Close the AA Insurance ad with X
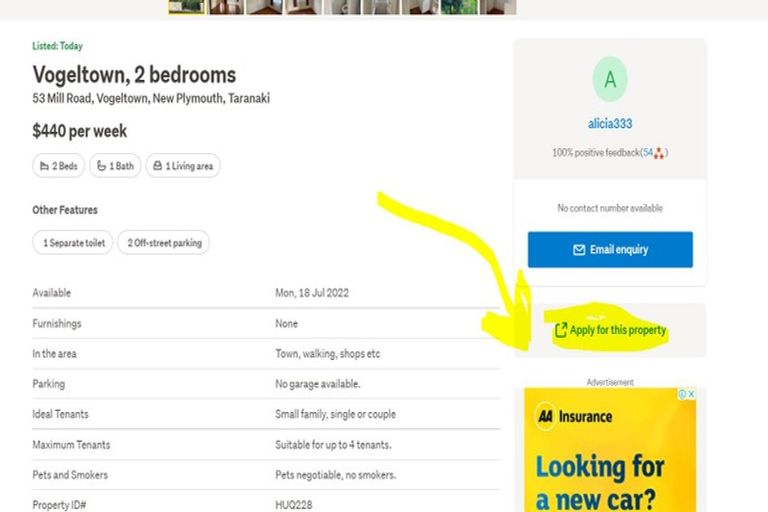Screen dimensions: 768x512 click(690, 394)
